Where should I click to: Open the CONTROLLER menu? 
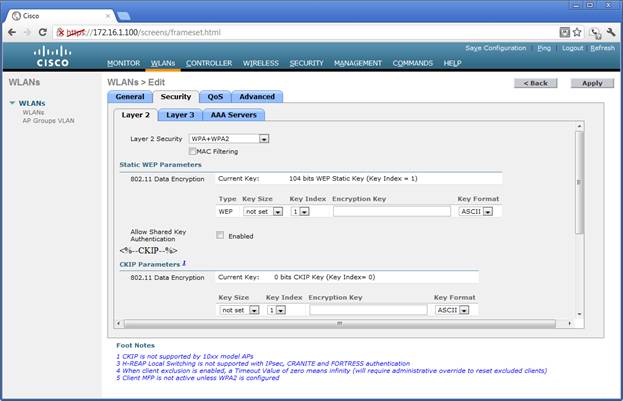(209, 63)
